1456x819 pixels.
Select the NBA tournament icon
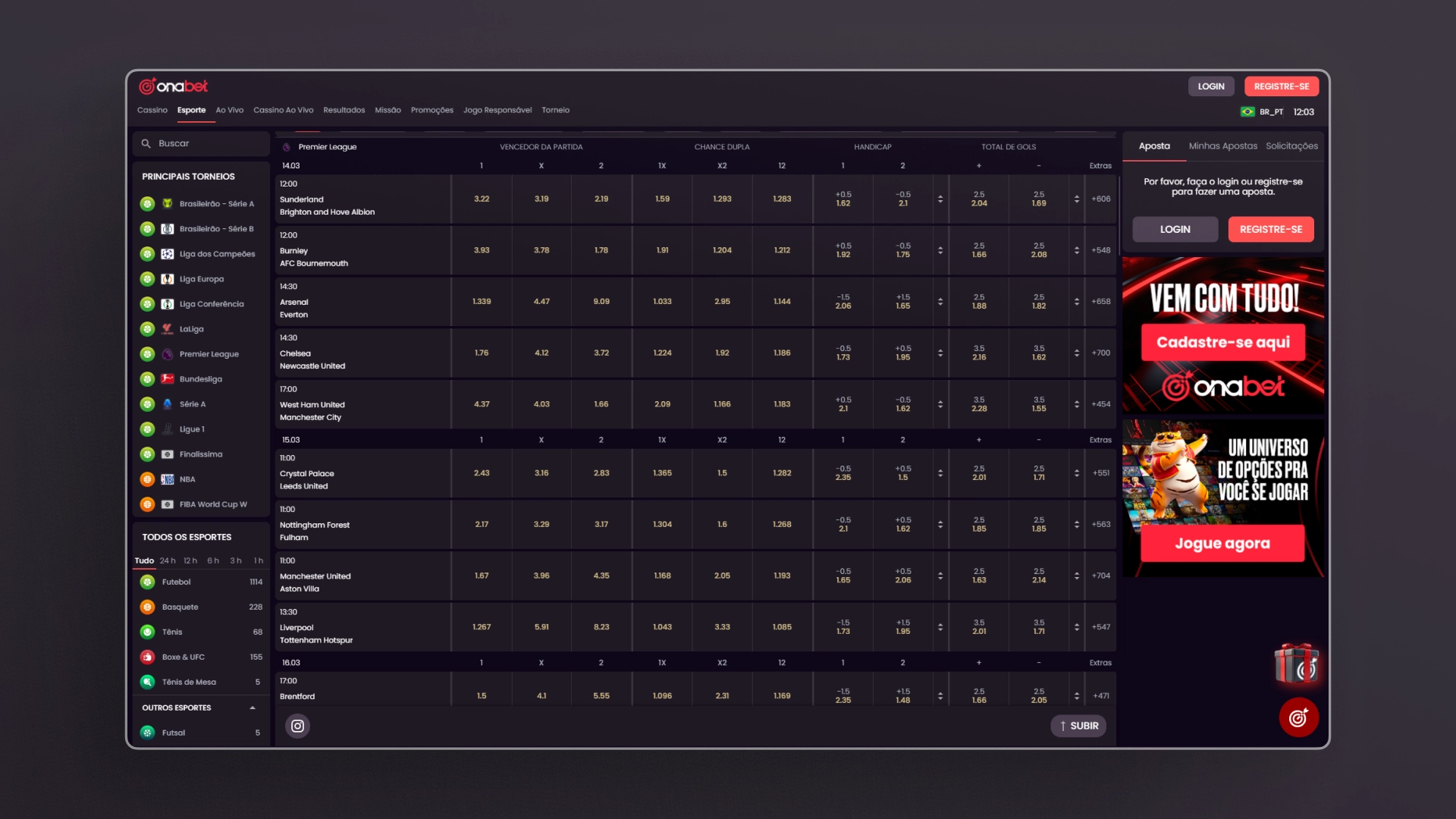pyautogui.click(x=168, y=479)
